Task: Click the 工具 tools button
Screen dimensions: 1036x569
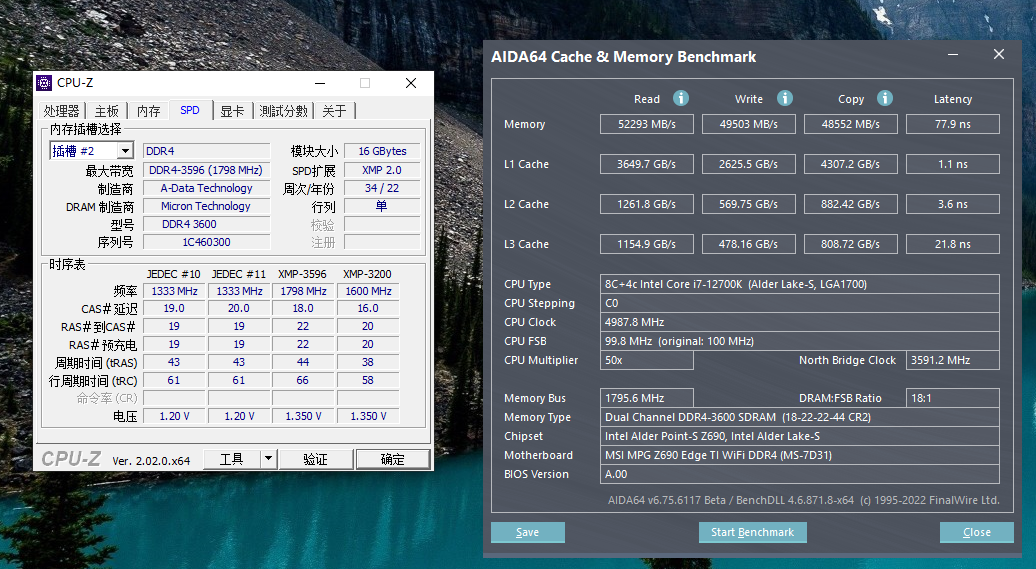Action: [x=231, y=459]
